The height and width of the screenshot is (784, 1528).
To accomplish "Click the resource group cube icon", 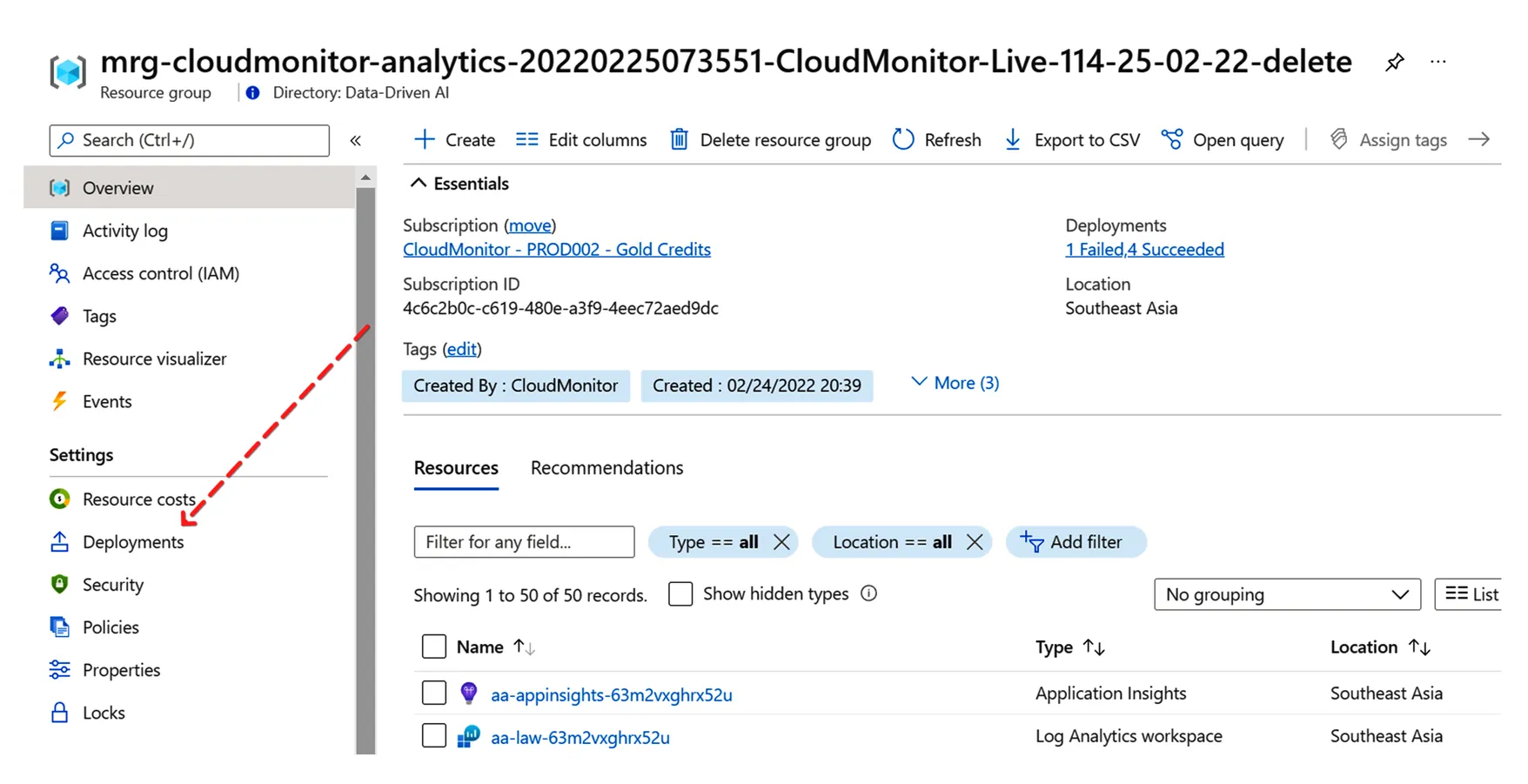I will coord(68,71).
